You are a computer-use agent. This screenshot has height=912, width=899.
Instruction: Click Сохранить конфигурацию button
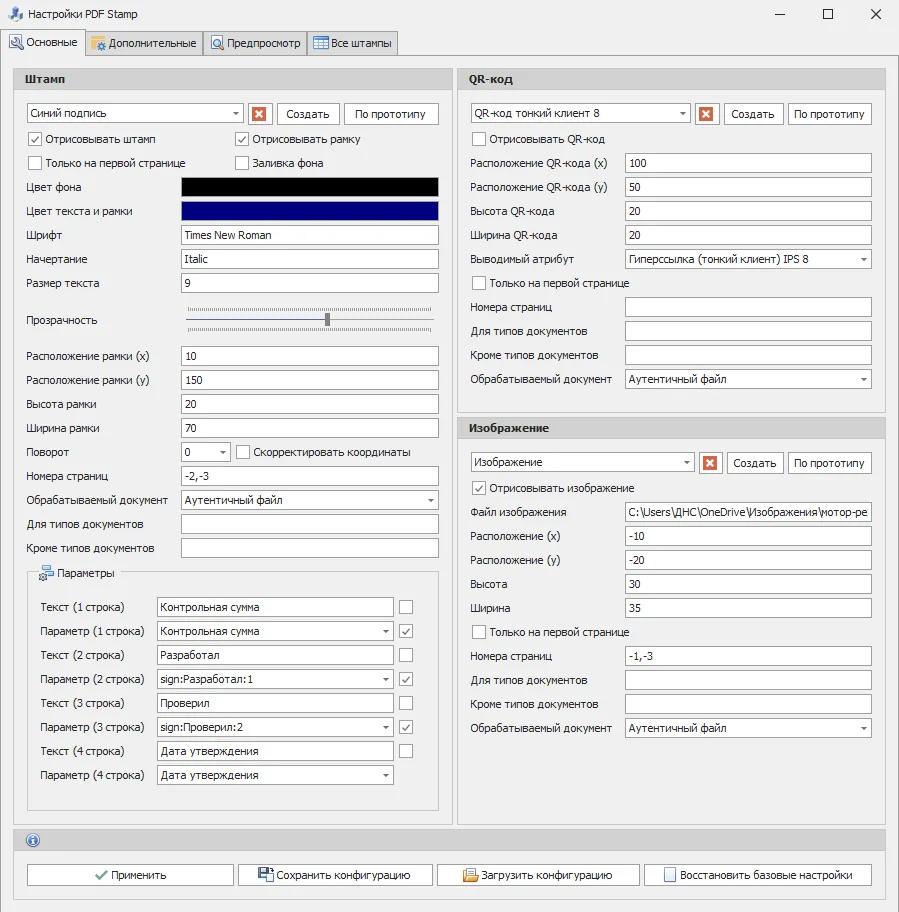[335, 875]
